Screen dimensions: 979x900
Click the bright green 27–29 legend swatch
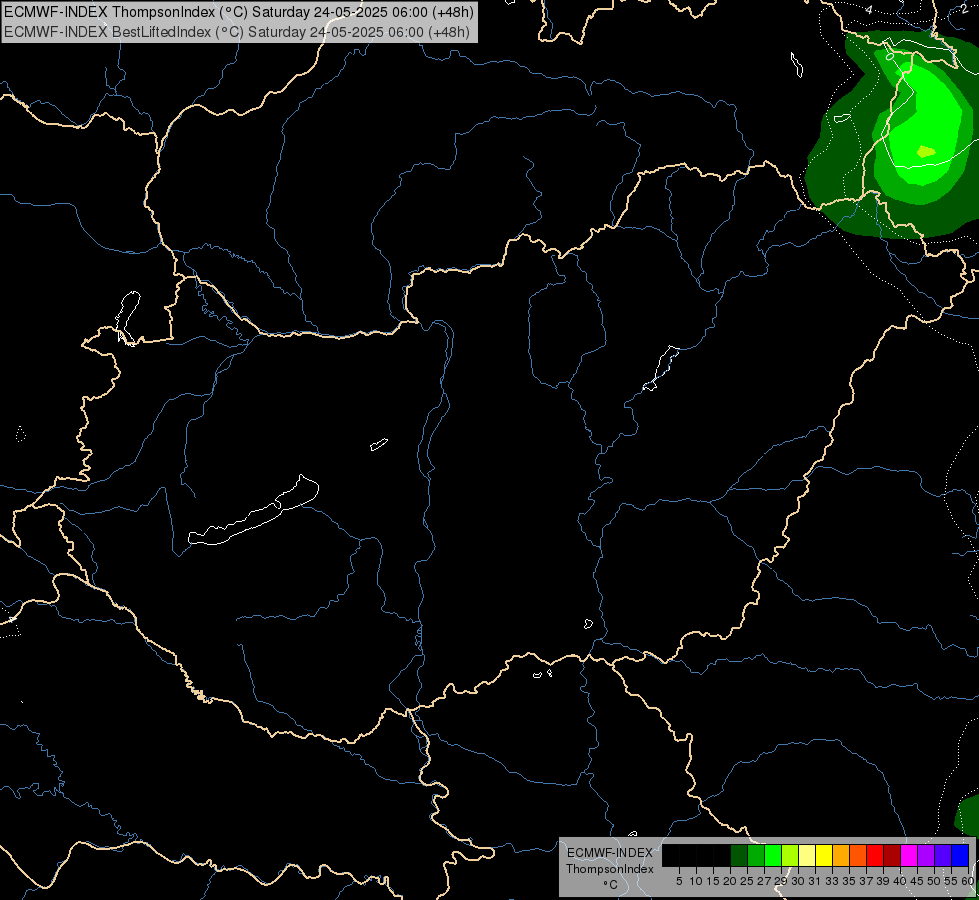click(x=773, y=855)
